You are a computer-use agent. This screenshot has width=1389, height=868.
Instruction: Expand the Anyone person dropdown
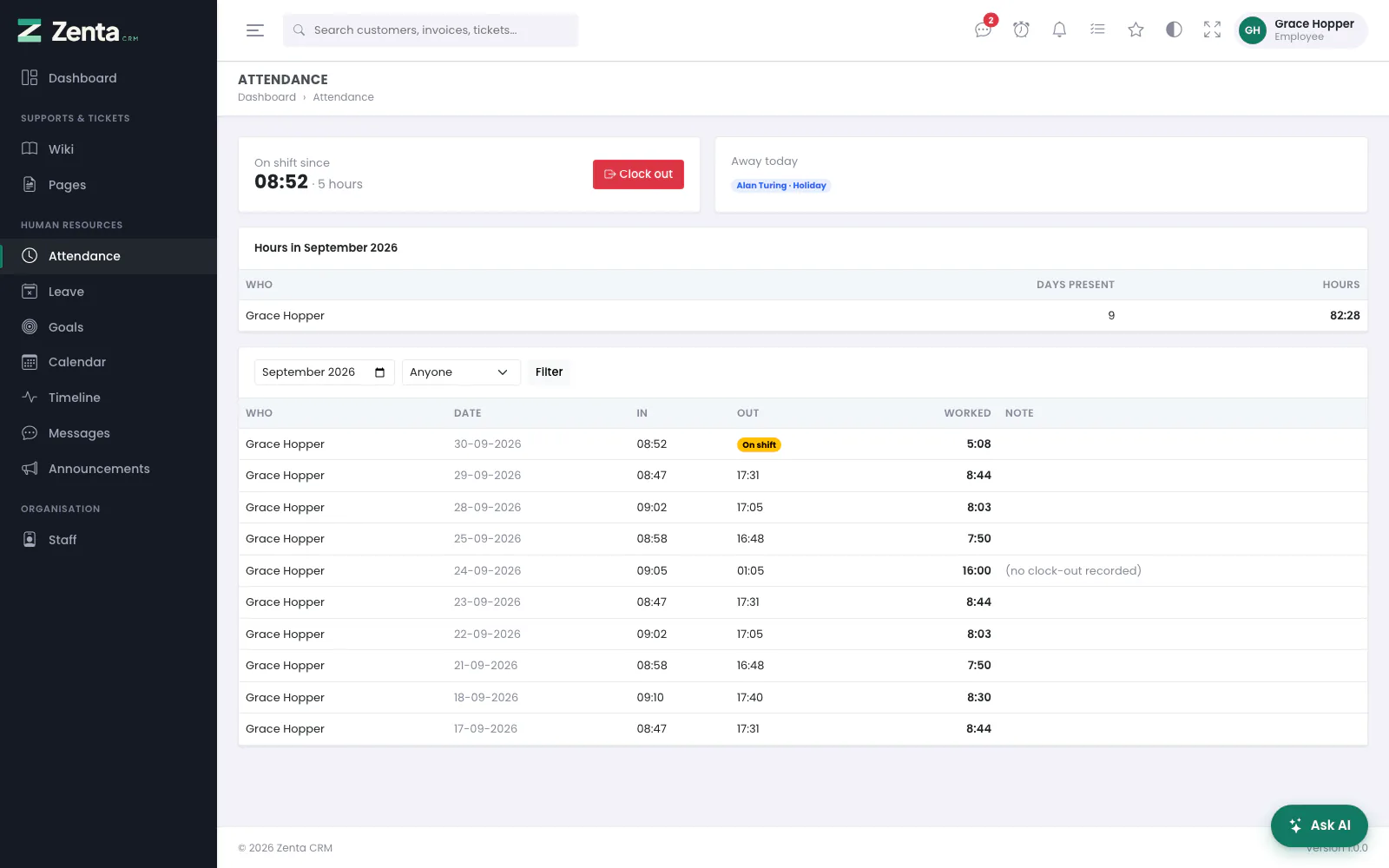pos(461,372)
